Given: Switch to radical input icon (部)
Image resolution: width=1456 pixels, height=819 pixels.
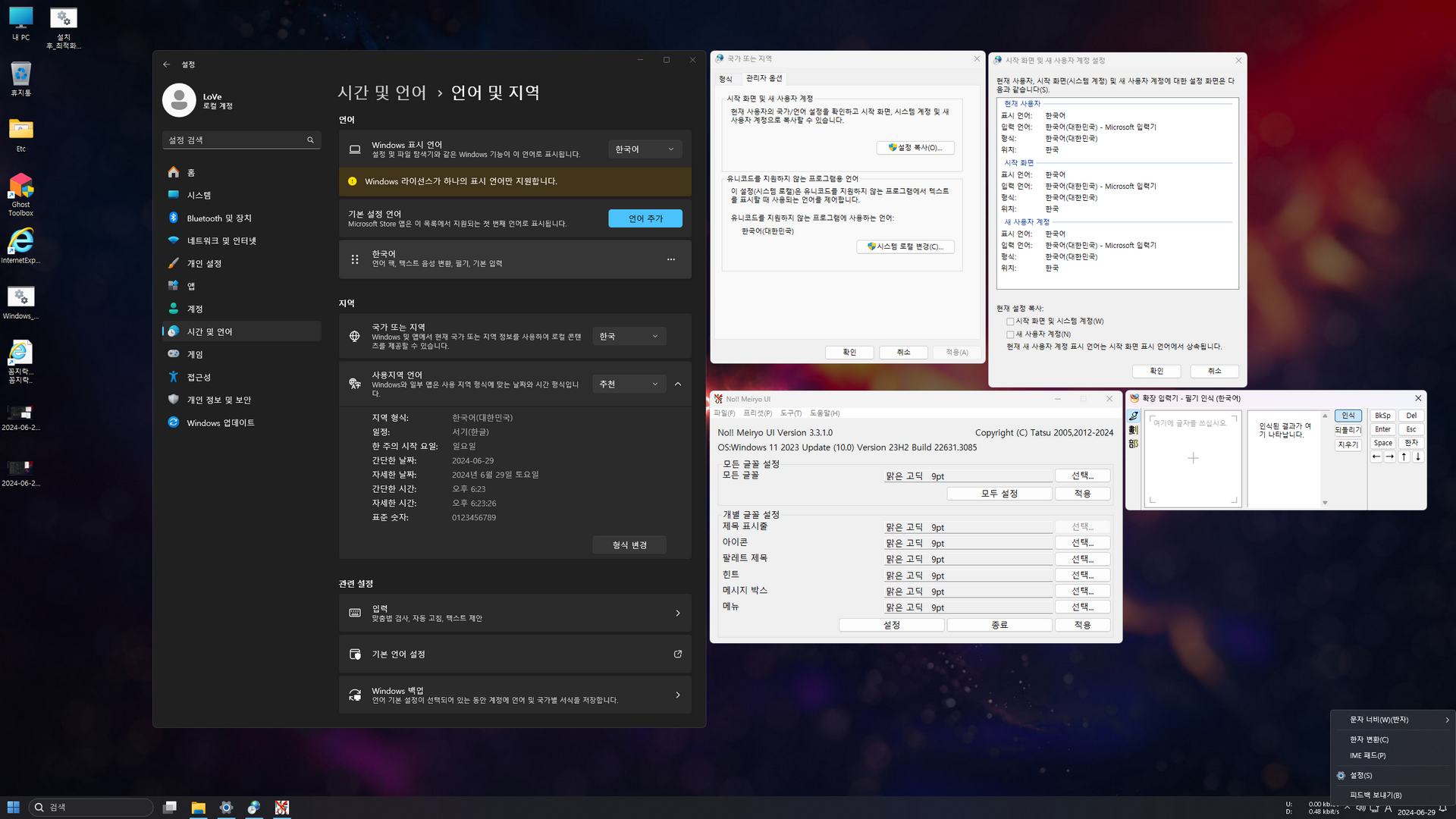Looking at the screenshot, I should click(x=1134, y=444).
